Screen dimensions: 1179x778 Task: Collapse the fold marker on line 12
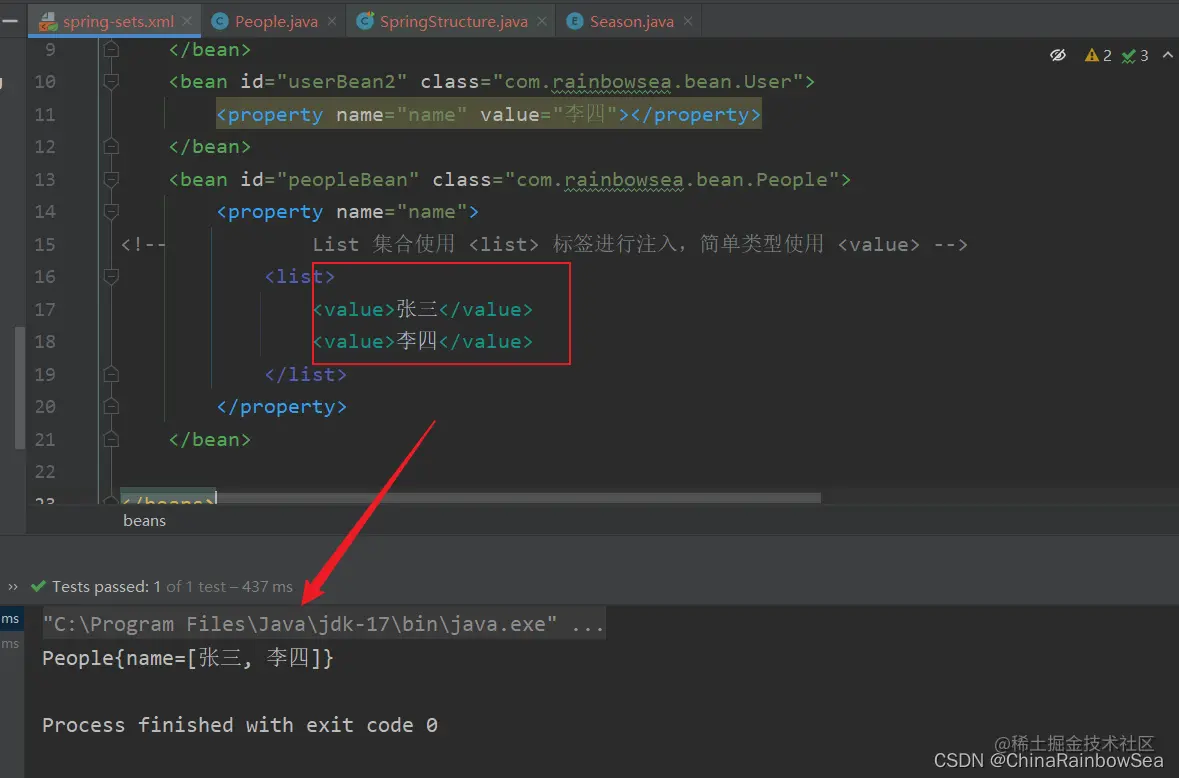pyautogui.click(x=111, y=146)
